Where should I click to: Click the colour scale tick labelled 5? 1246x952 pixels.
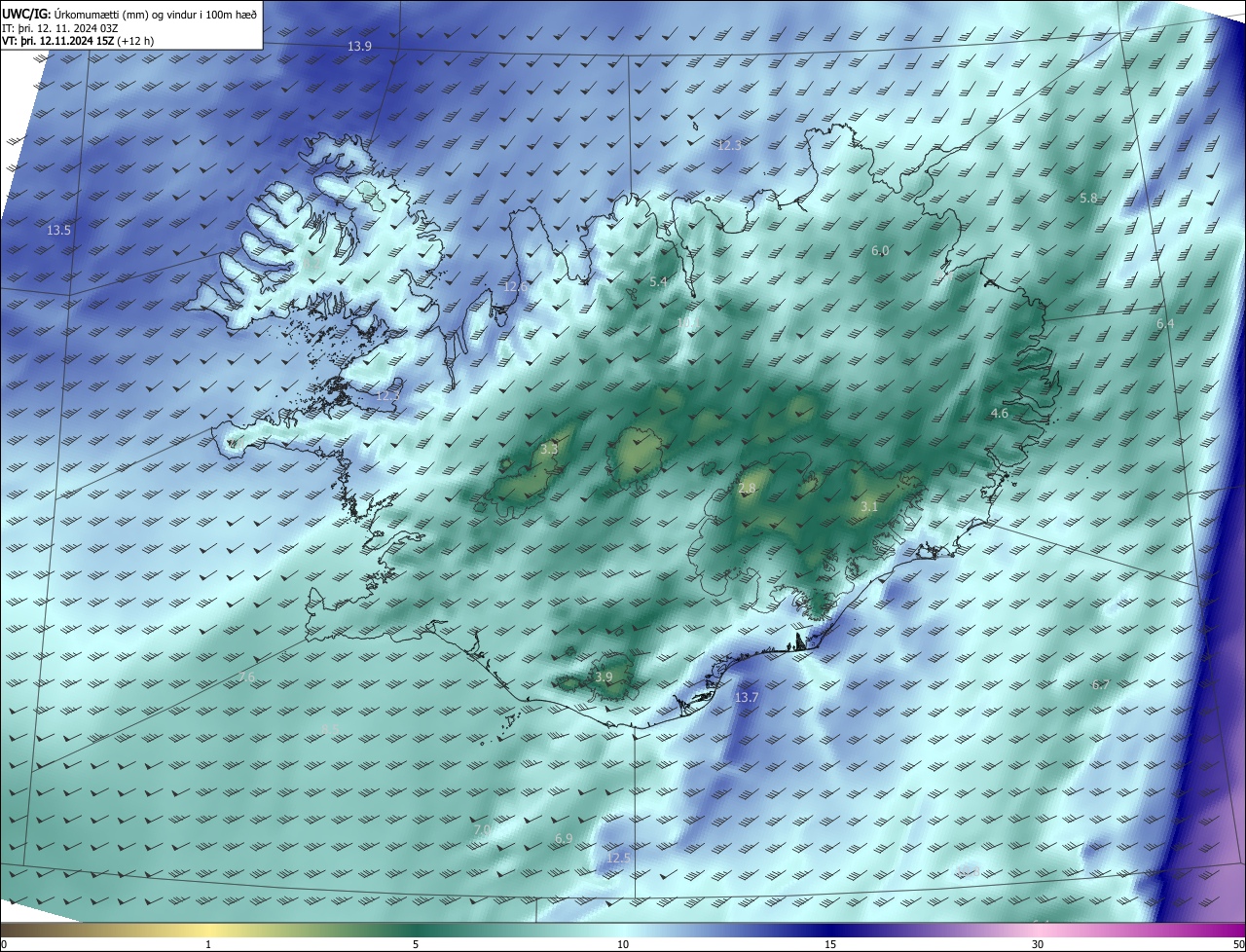(416, 945)
